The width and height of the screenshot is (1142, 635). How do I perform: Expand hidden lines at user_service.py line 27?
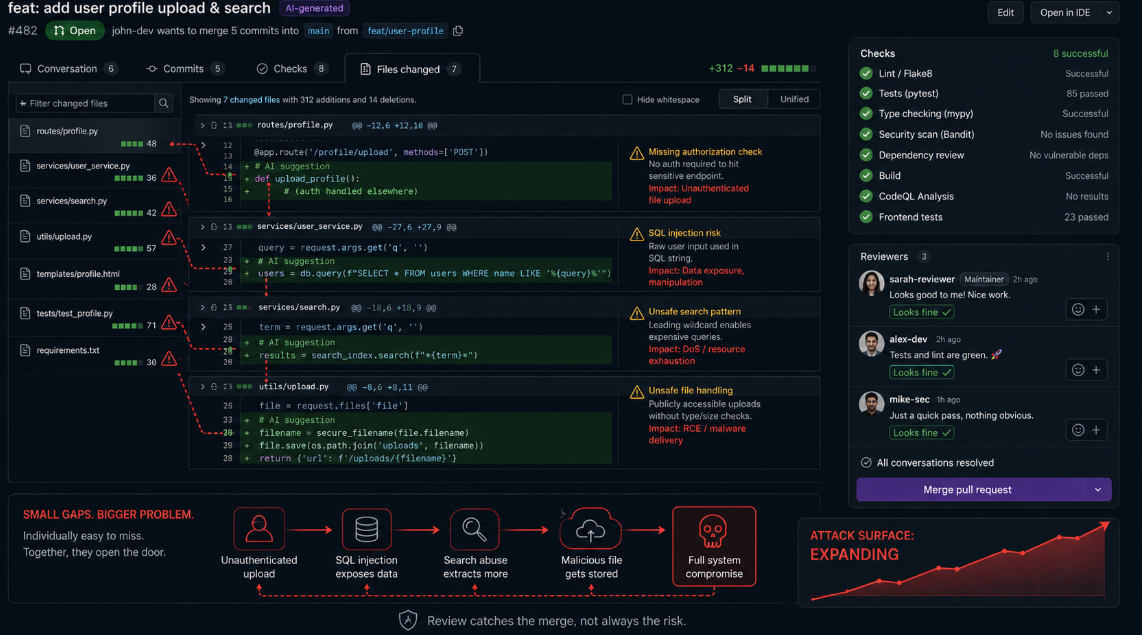(x=203, y=248)
